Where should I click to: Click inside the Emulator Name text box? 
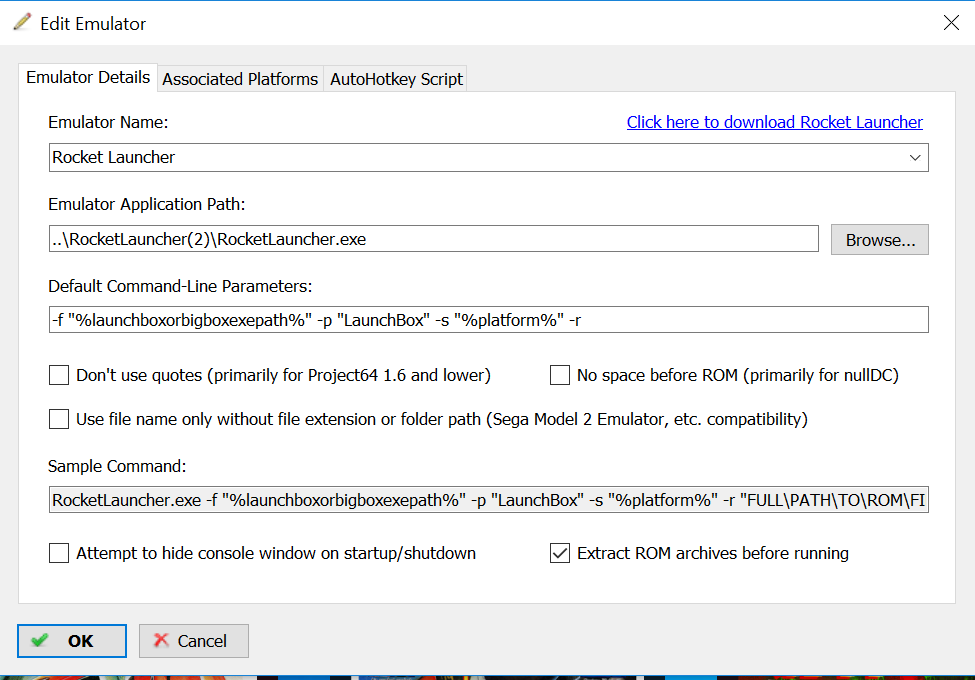[x=470, y=158]
